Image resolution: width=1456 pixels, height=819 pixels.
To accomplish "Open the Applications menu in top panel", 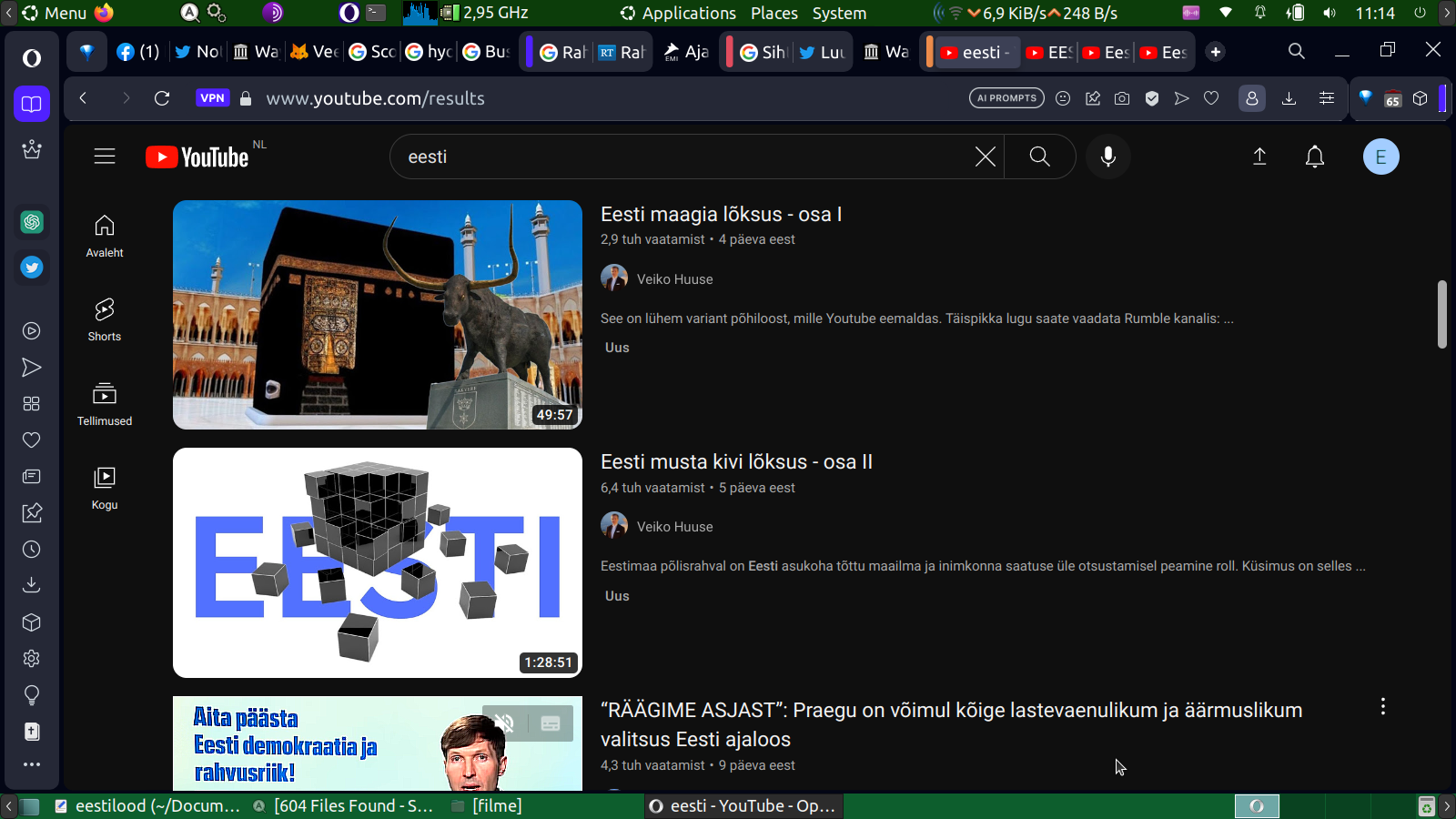I will (678, 13).
